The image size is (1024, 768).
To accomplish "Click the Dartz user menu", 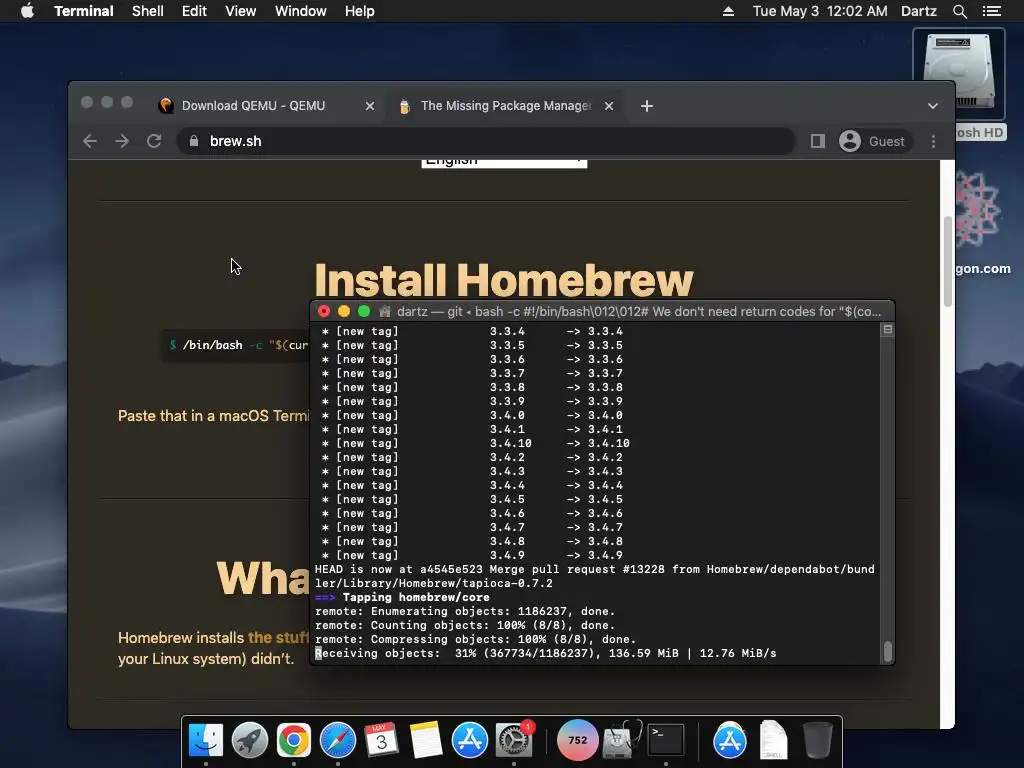I will point(919,11).
